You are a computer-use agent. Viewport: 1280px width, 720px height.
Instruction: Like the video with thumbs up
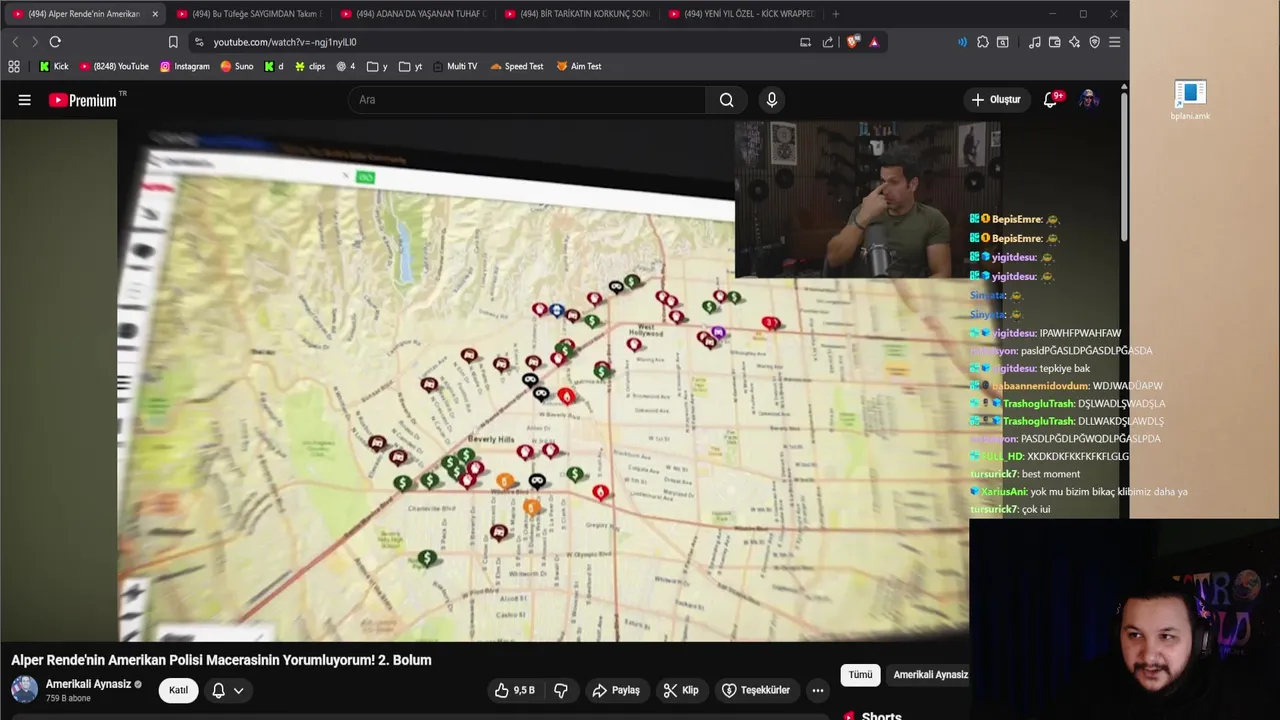pos(513,690)
